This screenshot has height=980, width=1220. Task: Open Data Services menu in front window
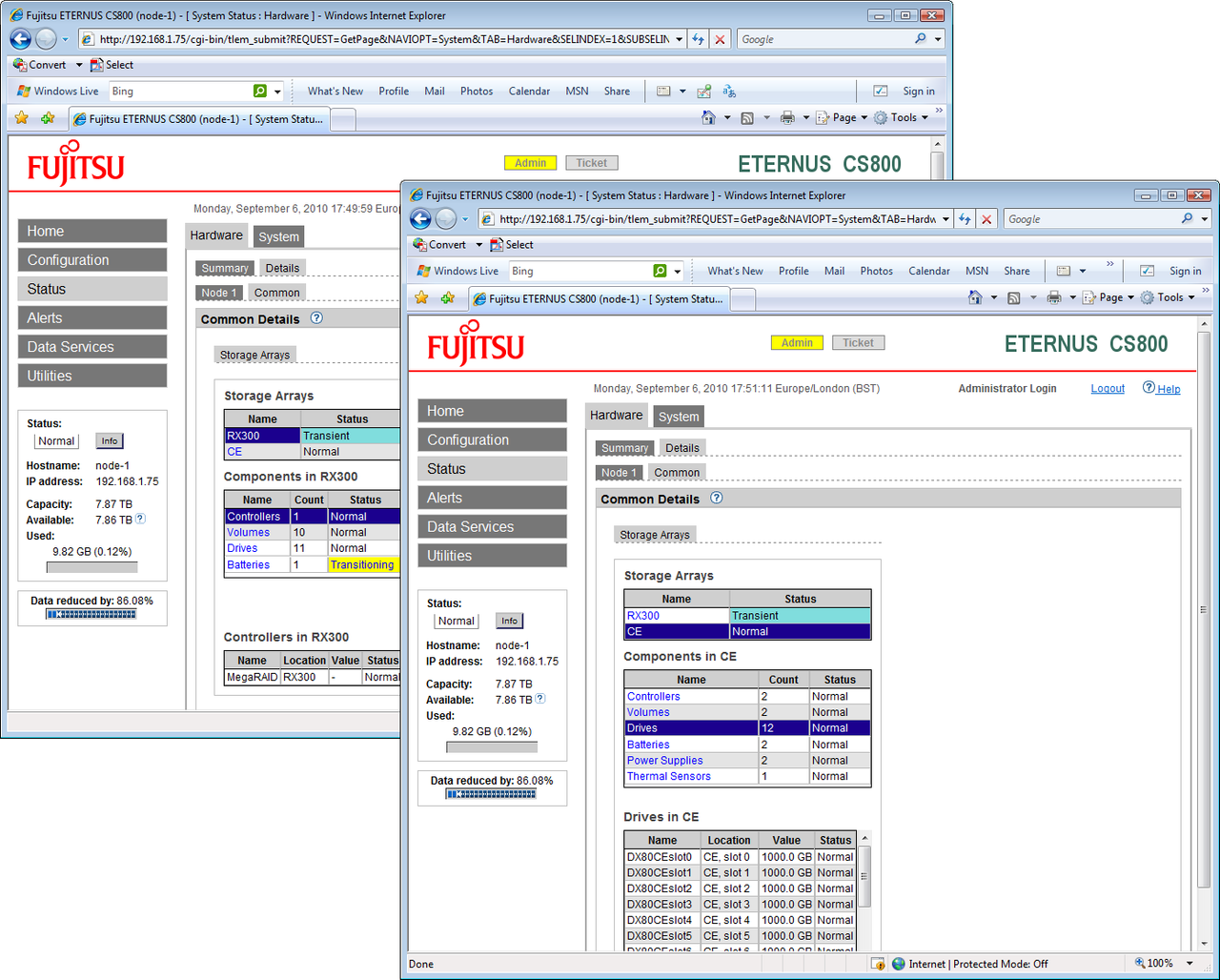point(492,526)
